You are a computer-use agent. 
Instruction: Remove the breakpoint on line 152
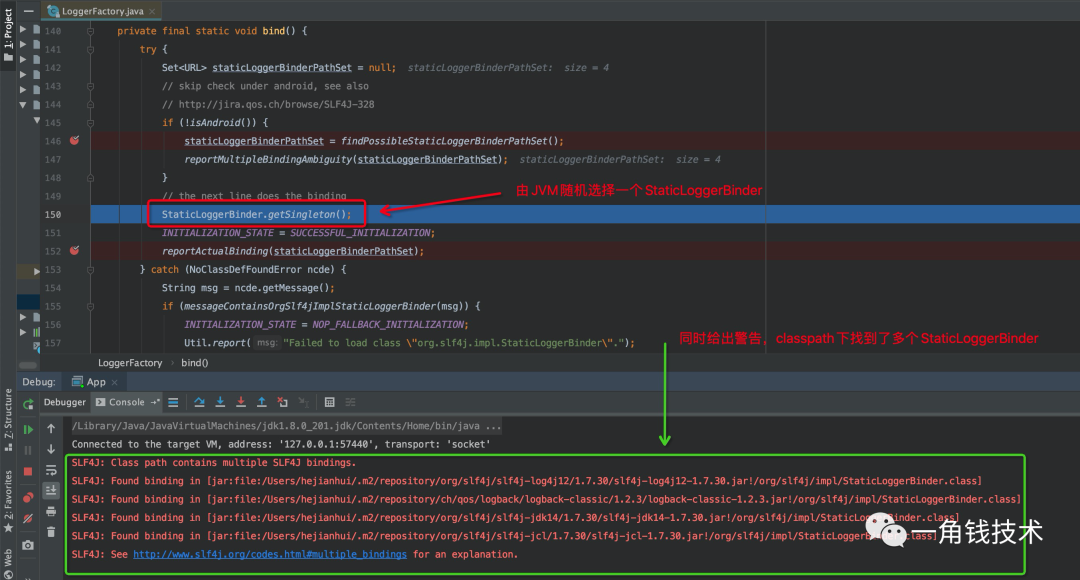click(x=74, y=251)
